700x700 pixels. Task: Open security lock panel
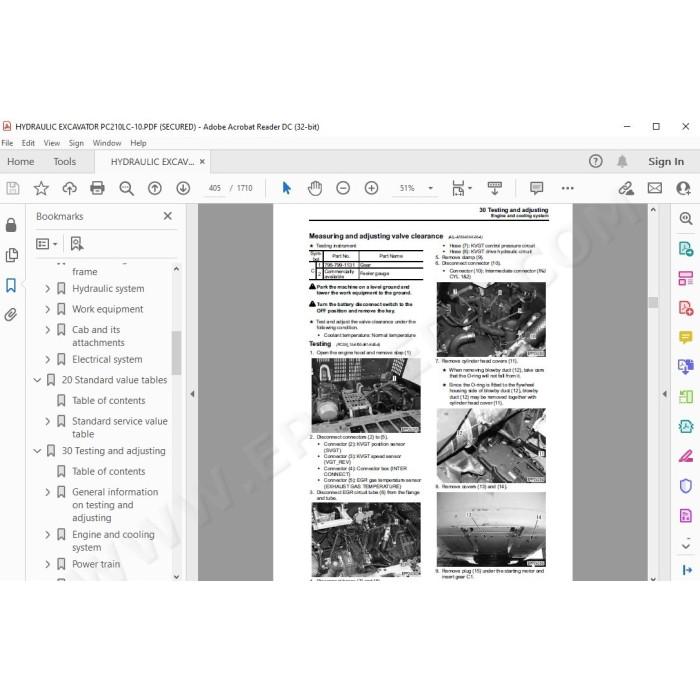[x=11, y=225]
